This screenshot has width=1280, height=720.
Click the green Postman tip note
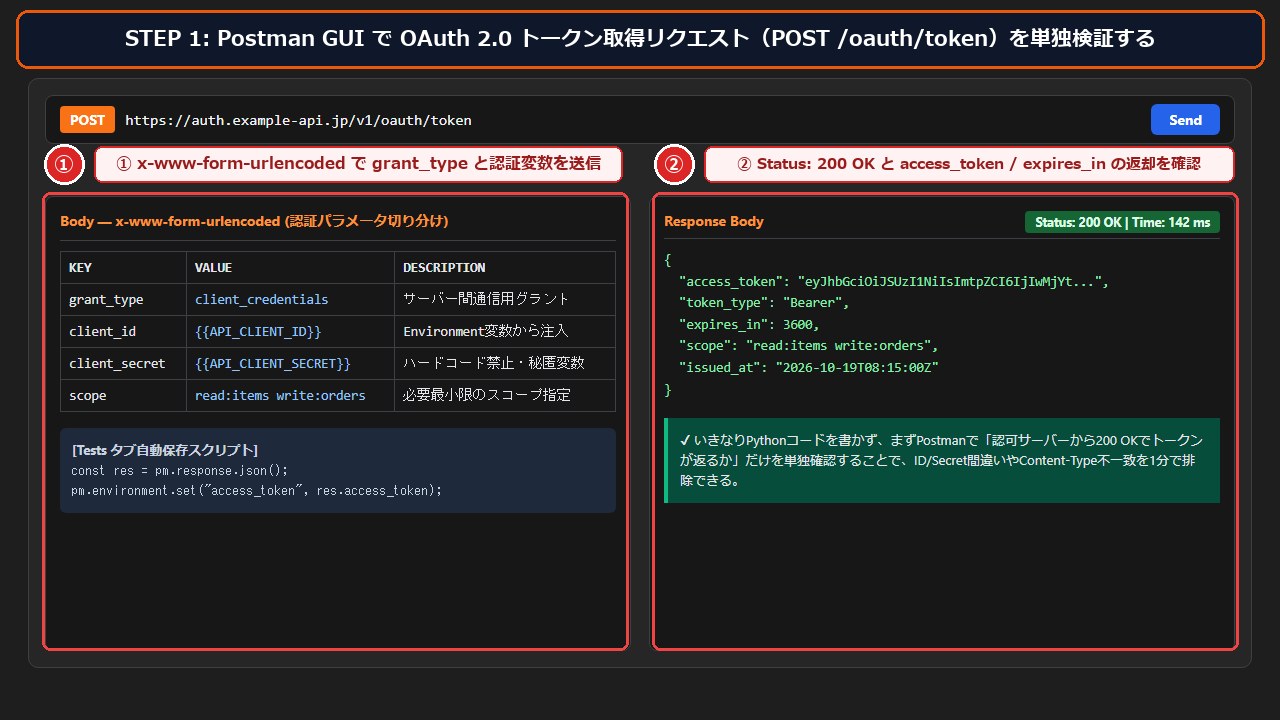(x=942, y=460)
